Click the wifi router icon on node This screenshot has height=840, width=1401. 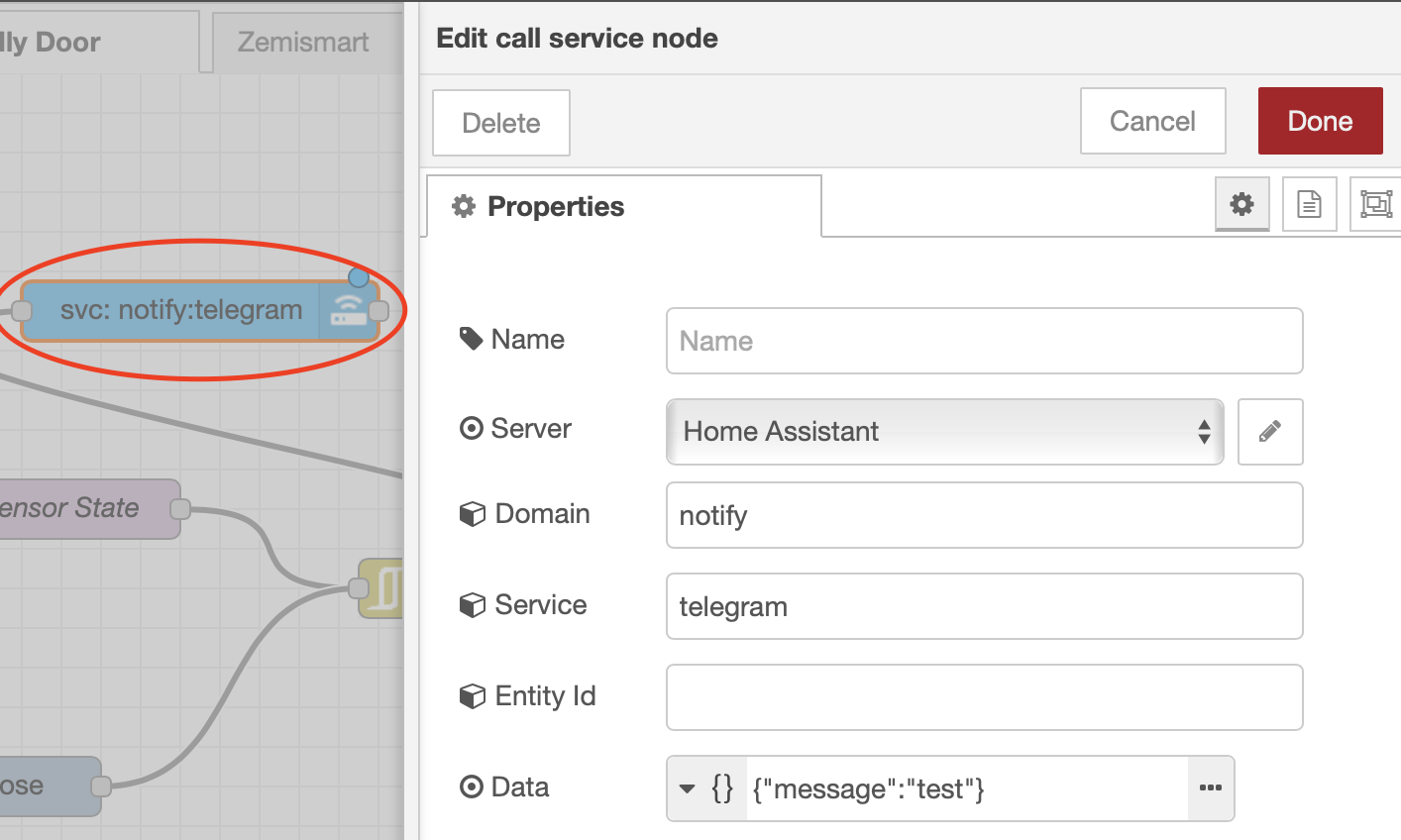click(x=346, y=310)
